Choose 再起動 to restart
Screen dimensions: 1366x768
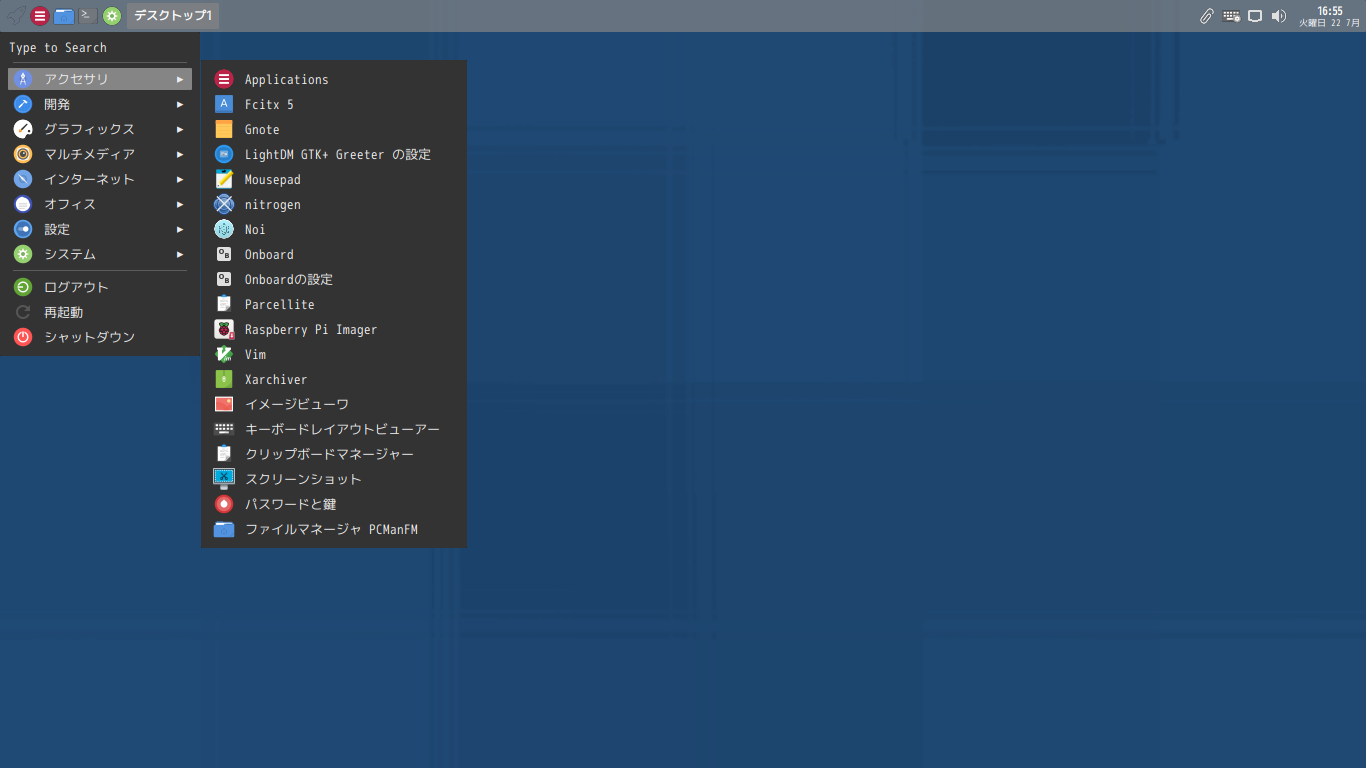coord(100,312)
